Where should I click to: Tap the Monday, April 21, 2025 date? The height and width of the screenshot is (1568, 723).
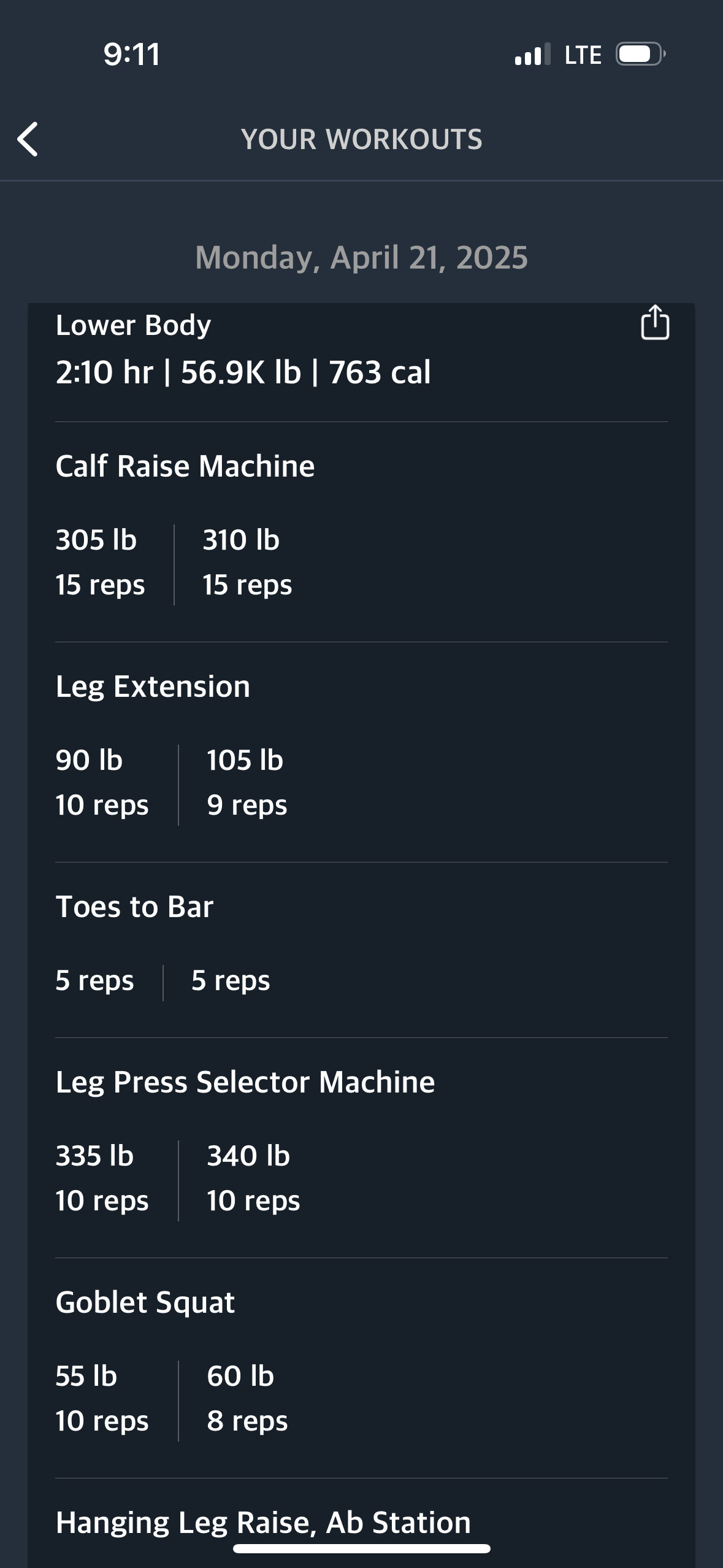point(361,258)
